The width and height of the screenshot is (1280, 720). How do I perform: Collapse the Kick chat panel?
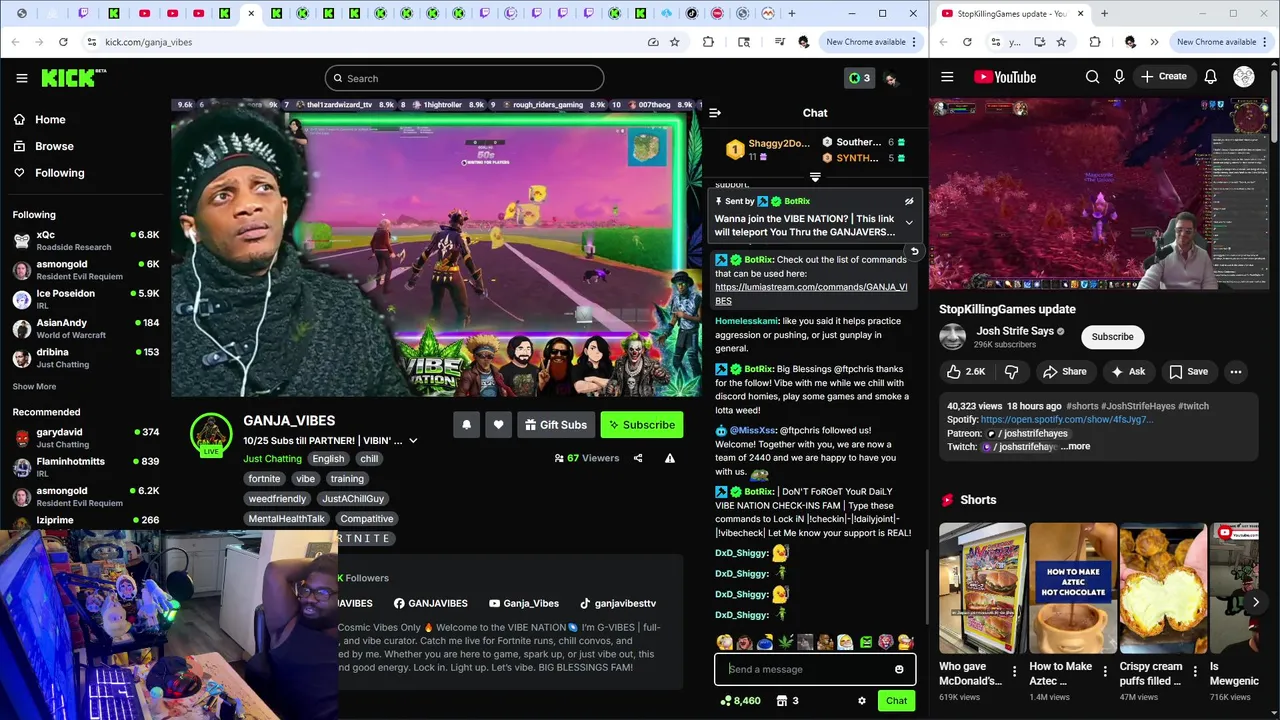click(714, 113)
